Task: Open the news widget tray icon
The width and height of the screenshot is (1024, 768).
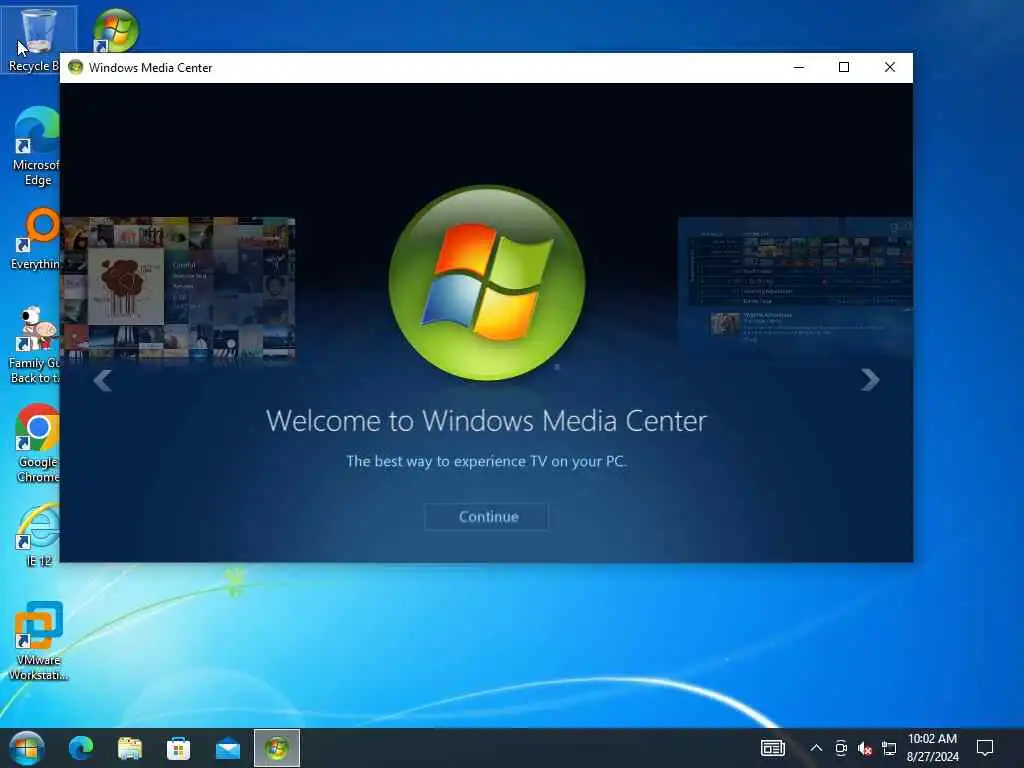Action: 773,748
